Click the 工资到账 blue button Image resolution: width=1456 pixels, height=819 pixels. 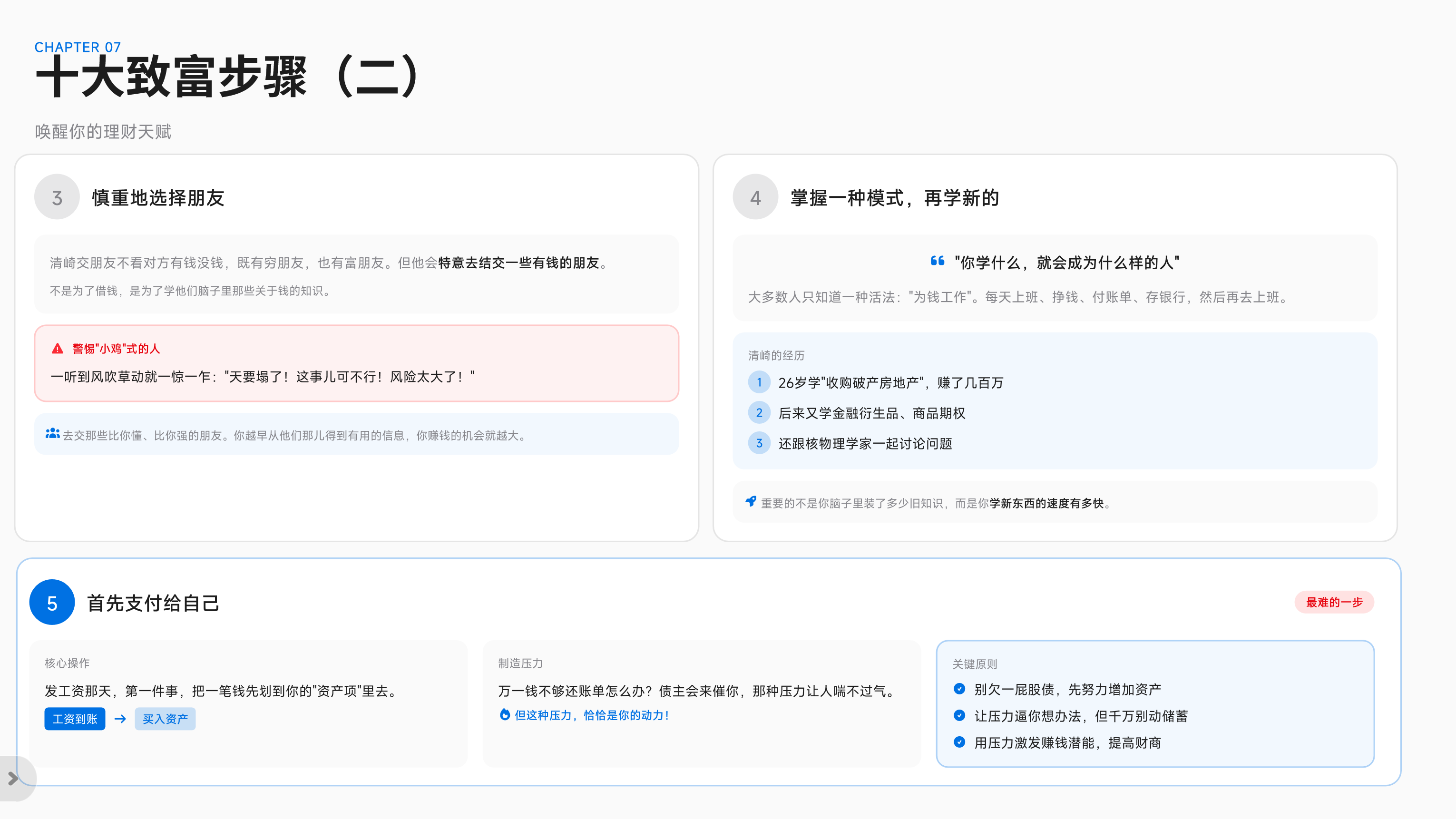[x=75, y=719]
